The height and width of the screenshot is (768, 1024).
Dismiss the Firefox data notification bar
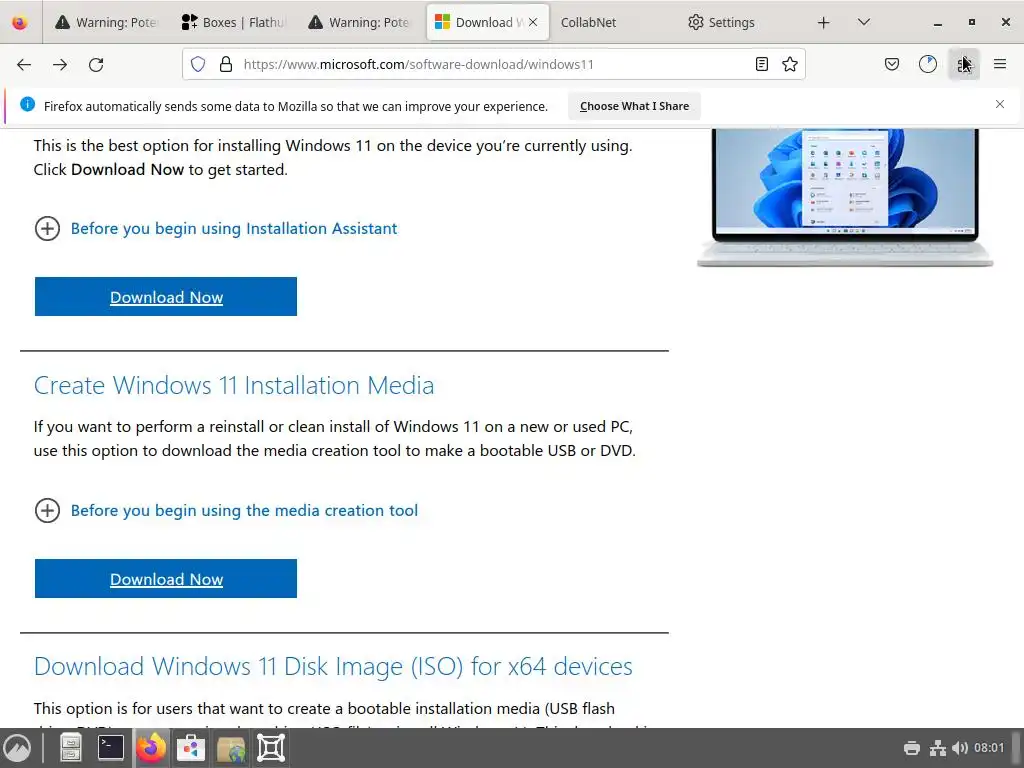tap(1000, 104)
